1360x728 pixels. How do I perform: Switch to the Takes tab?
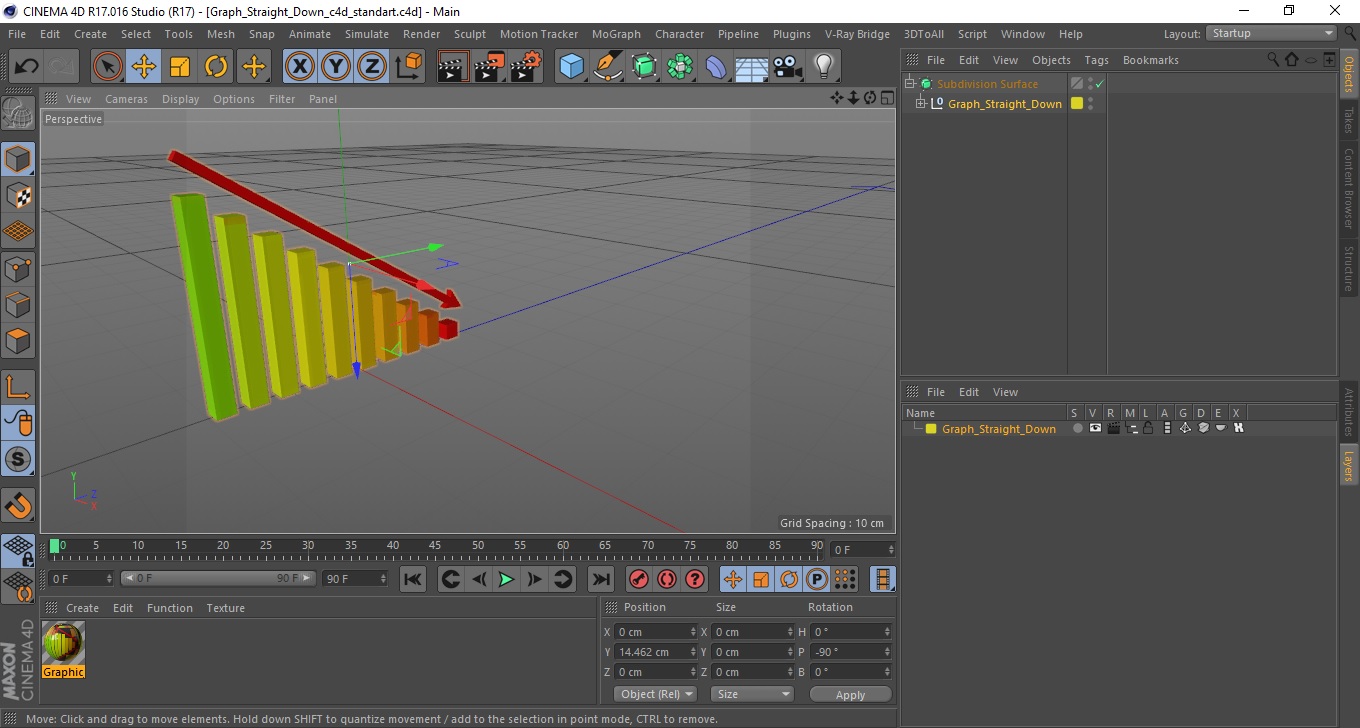(1349, 121)
